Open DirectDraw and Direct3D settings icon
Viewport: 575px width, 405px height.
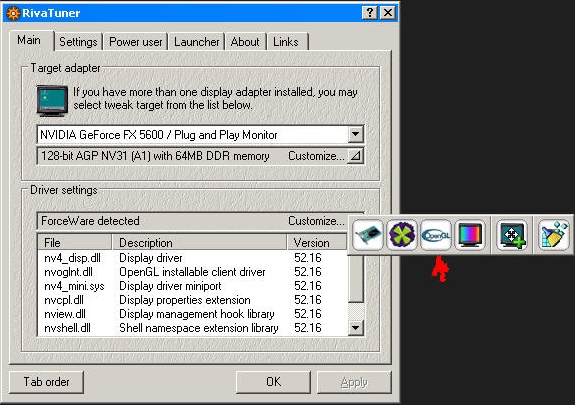(x=402, y=235)
